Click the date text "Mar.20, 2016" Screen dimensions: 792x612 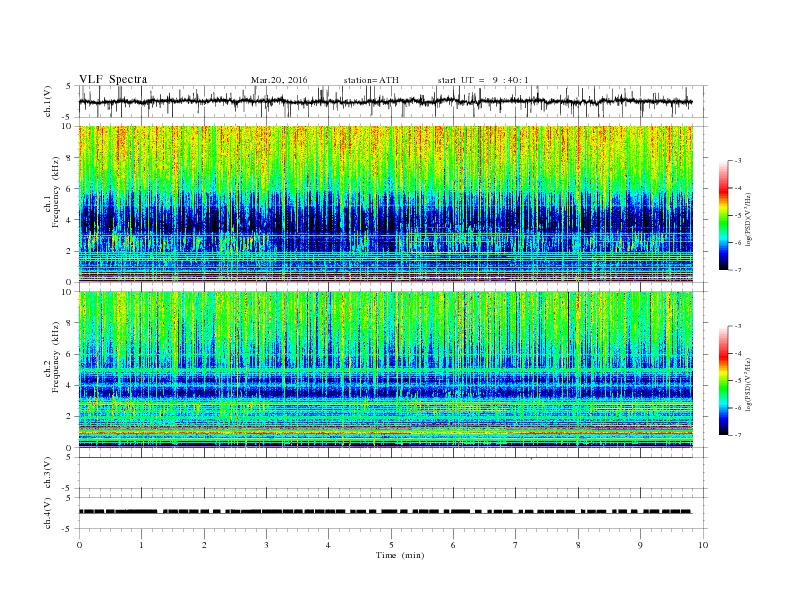[279, 80]
